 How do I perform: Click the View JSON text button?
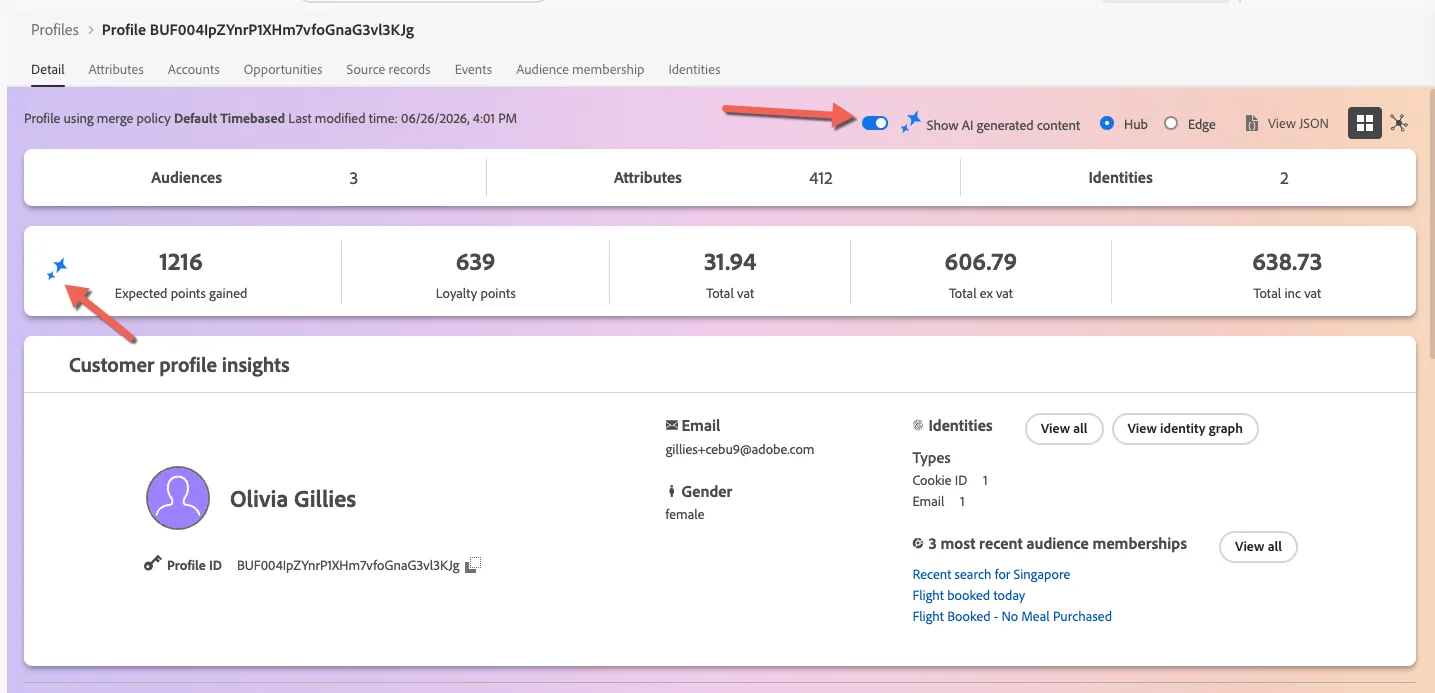pyautogui.click(x=1298, y=124)
